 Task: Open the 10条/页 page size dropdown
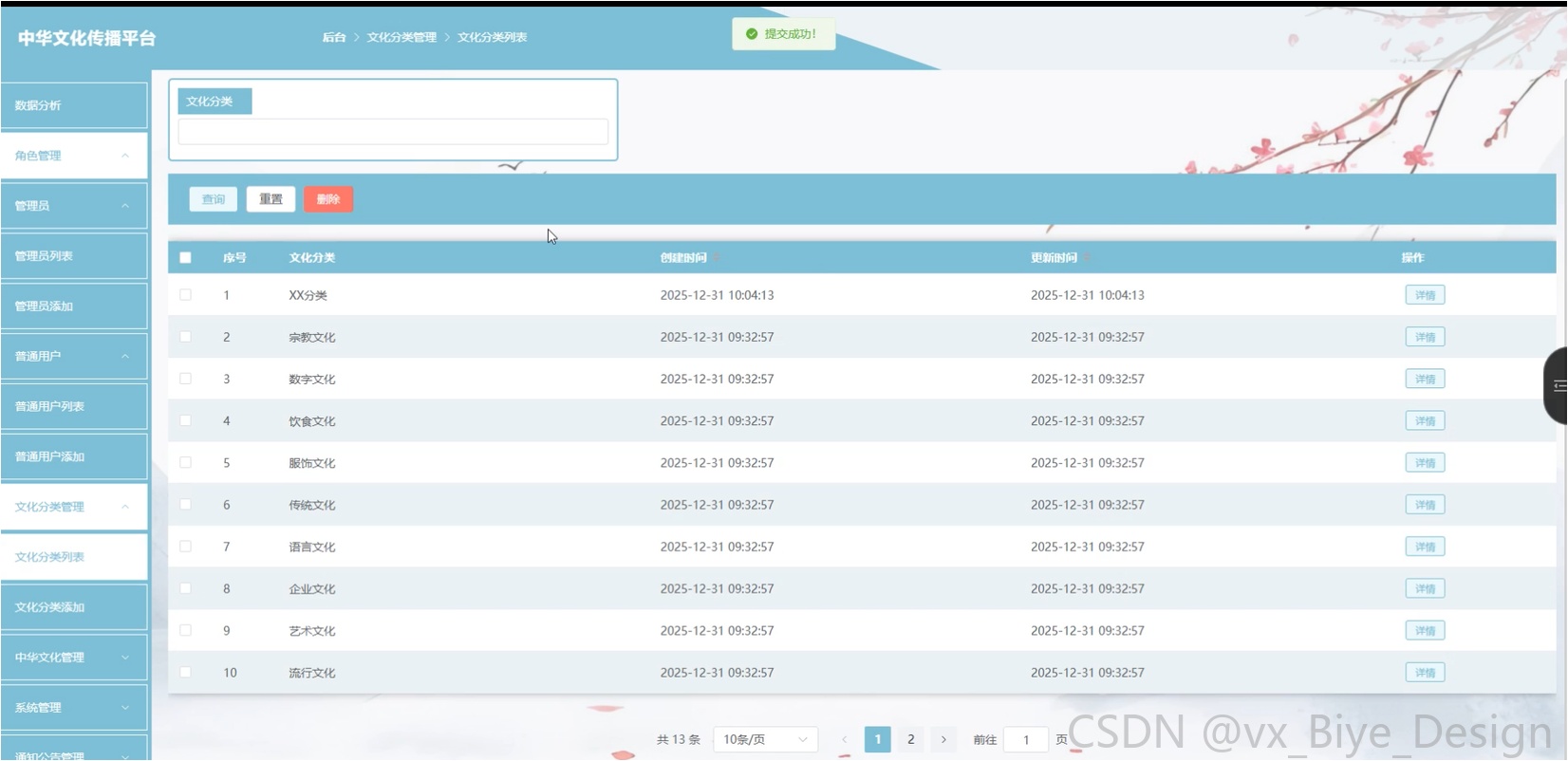[x=765, y=739]
